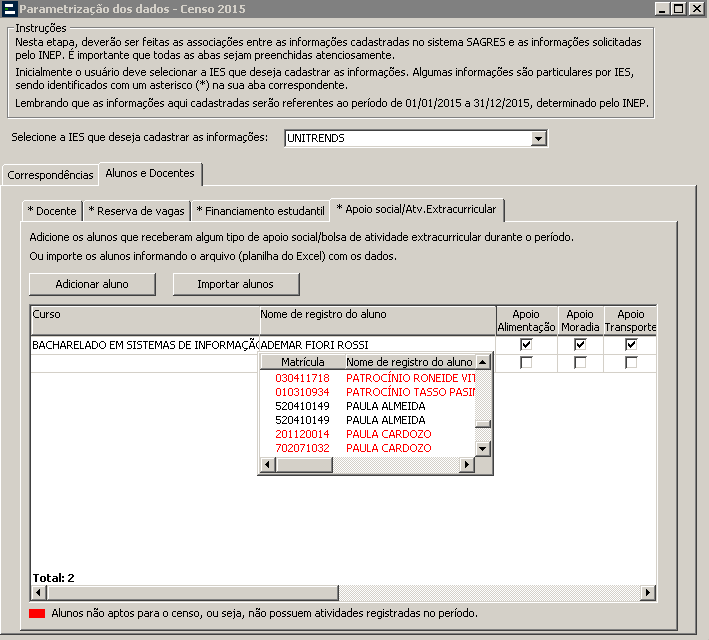This screenshot has width=709, height=640.
Task: Choose PAULA CARDOZO with matrícula 201120014
Action: 388,435
